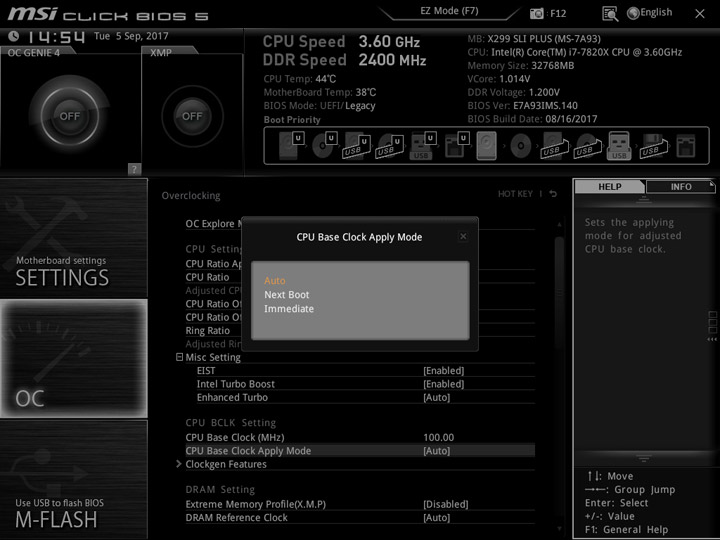The height and width of the screenshot is (540, 720).
Task: Click the clock icon beside the time
Action: click(14, 36)
